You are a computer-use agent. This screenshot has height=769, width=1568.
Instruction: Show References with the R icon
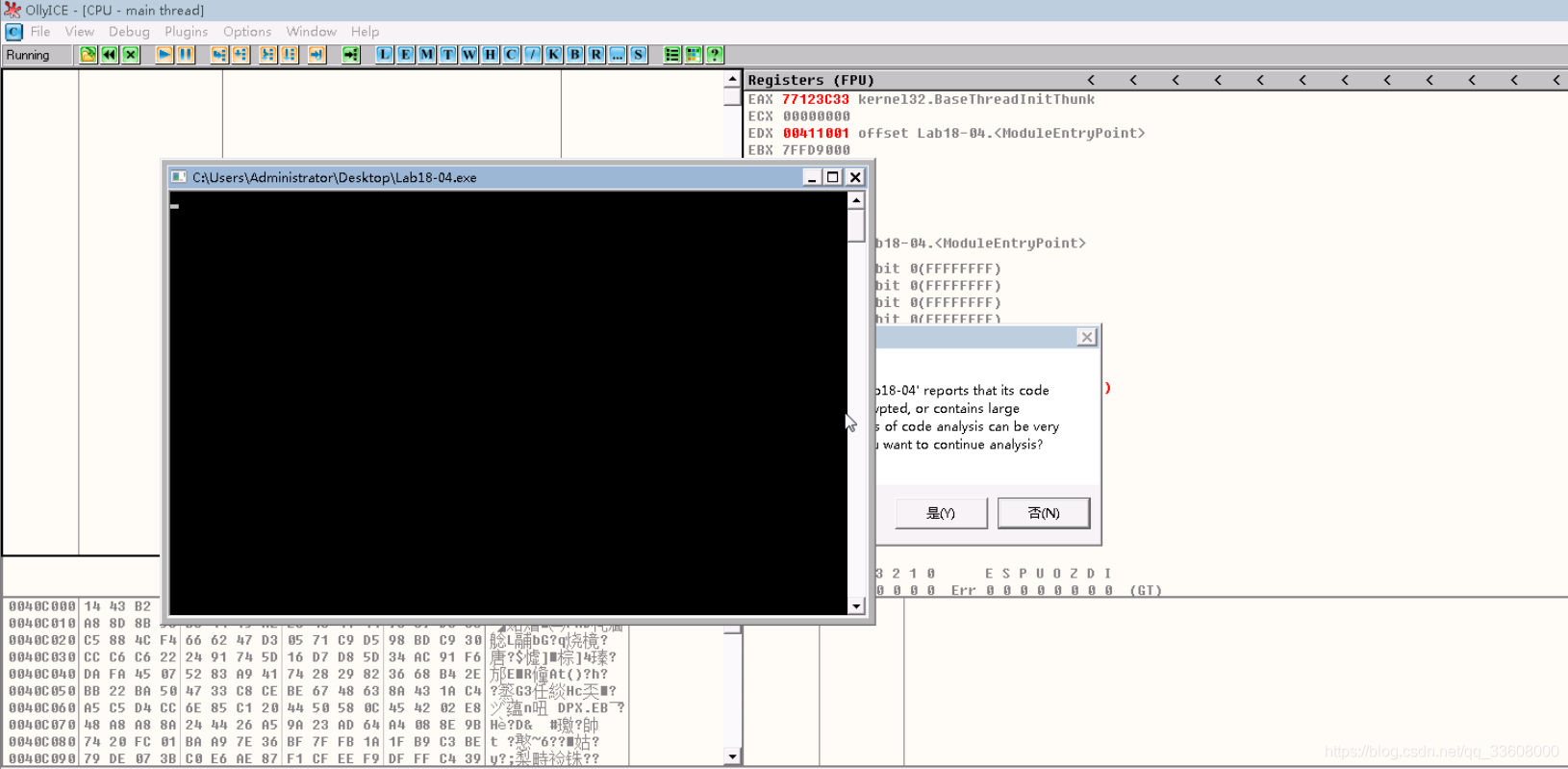[x=596, y=55]
